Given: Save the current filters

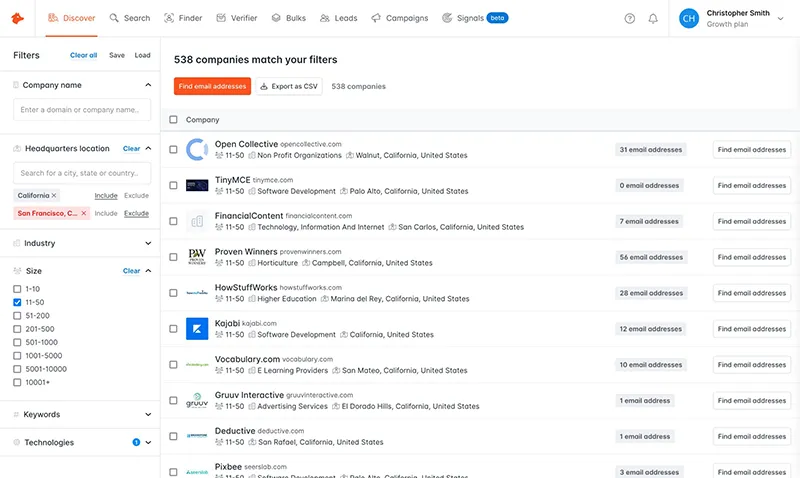Looking at the screenshot, I should tap(117, 55).
